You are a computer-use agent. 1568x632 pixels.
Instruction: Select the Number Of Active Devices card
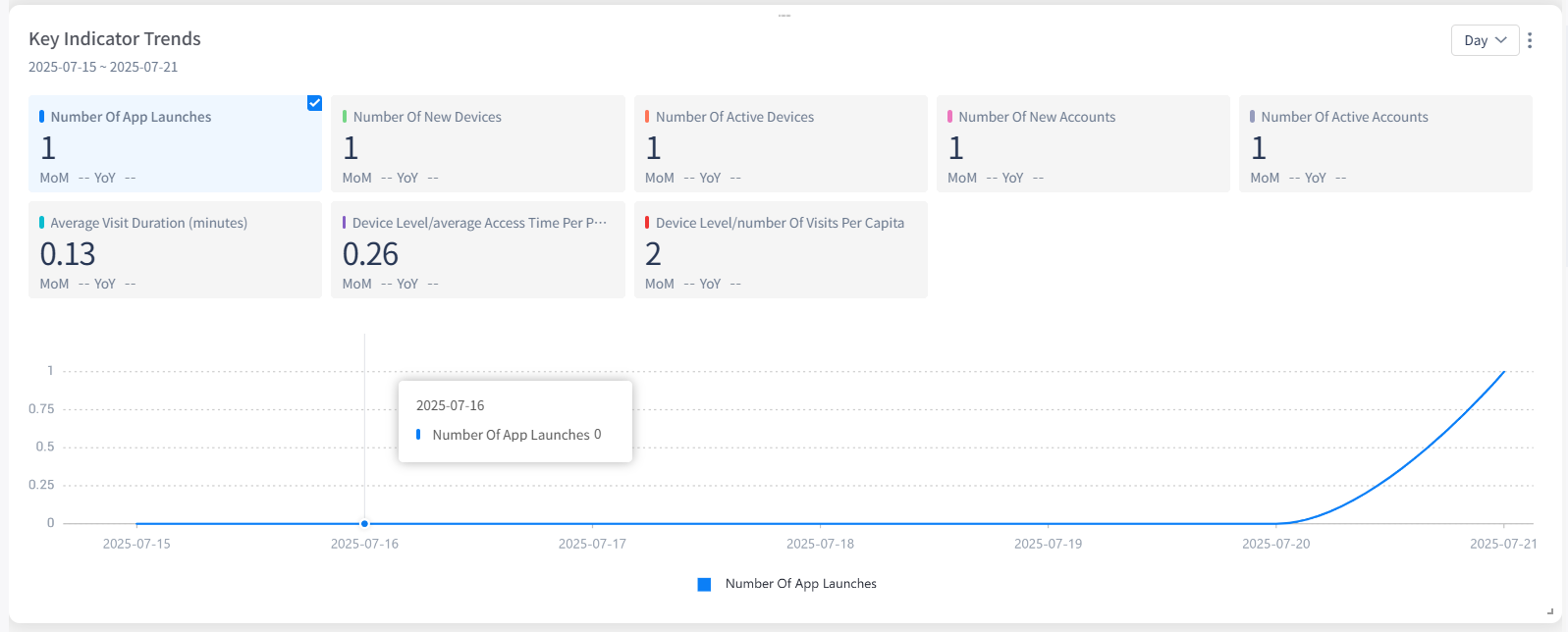[x=780, y=143]
